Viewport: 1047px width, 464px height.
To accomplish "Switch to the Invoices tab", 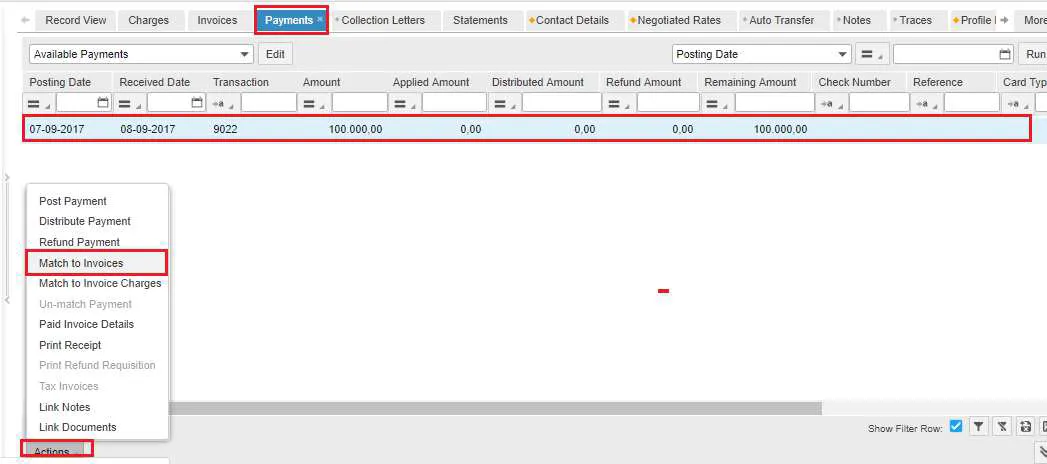I will 217,20.
